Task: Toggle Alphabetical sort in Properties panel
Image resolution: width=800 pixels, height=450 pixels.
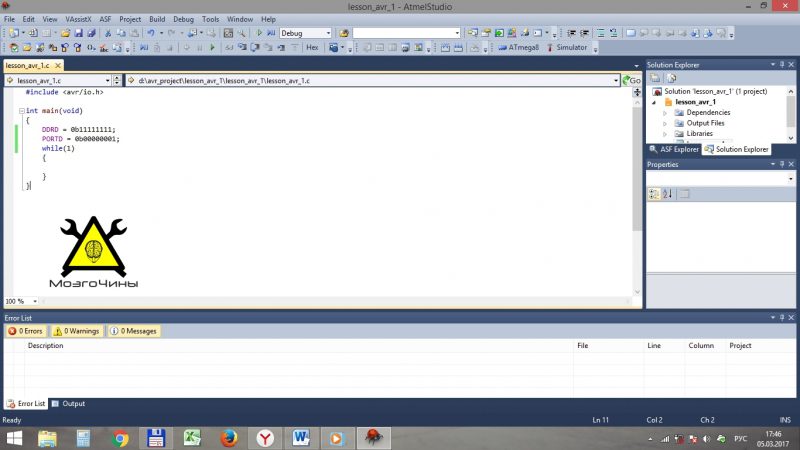Action: coord(667,194)
